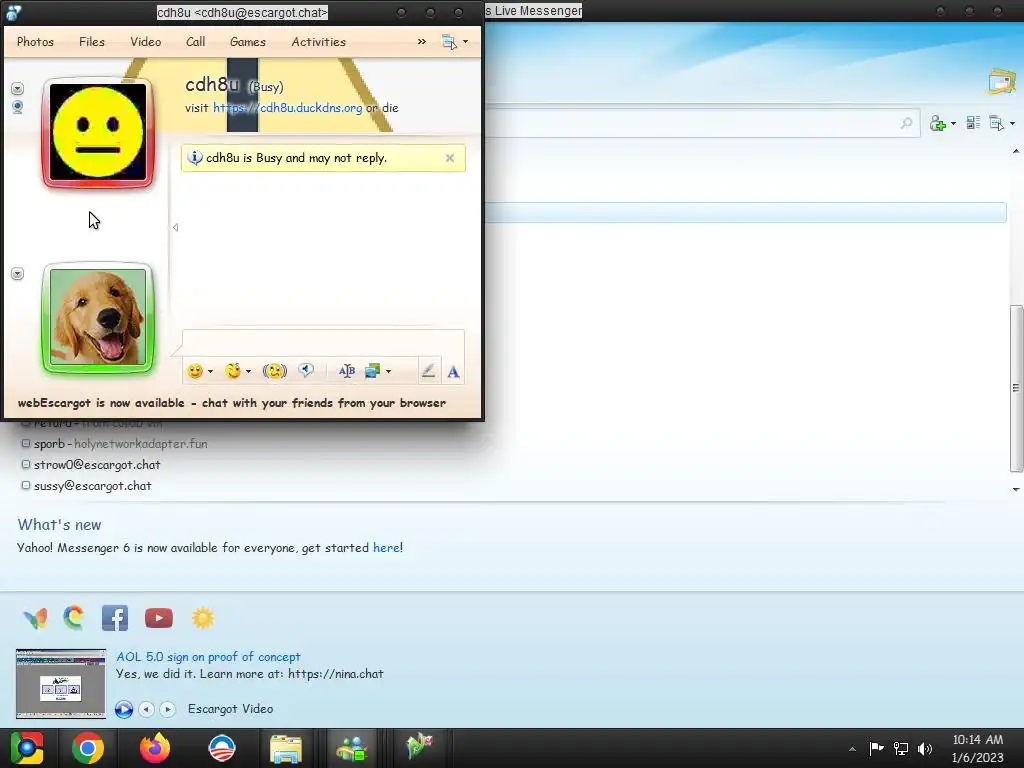
Task: Click the chat message input box
Action: (x=323, y=342)
